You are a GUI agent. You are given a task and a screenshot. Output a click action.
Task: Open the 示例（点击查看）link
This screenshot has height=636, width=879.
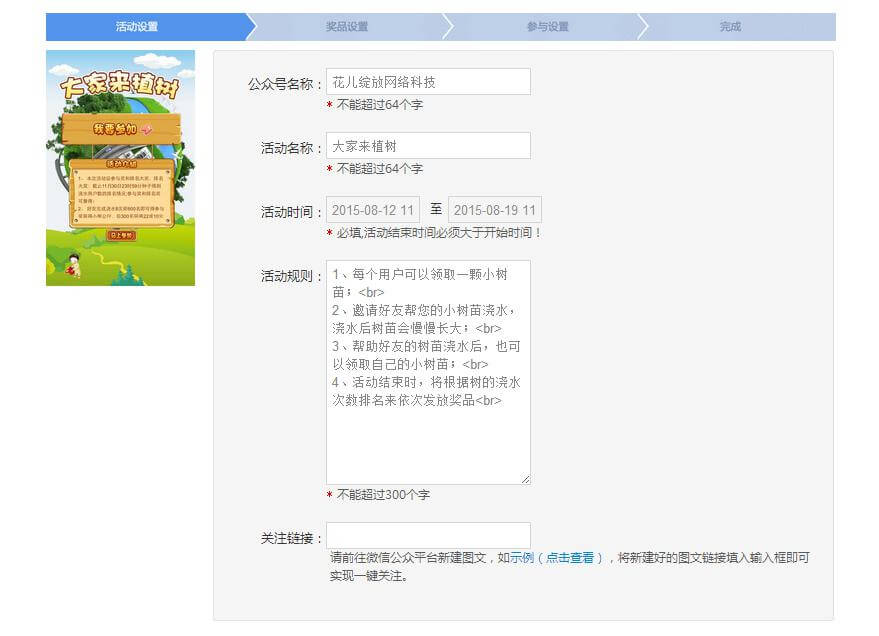pos(556,558)
